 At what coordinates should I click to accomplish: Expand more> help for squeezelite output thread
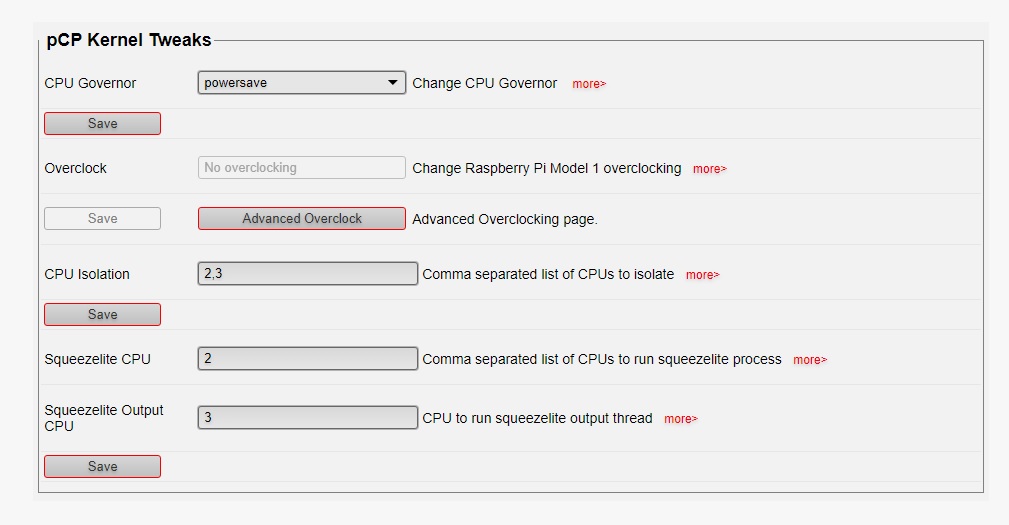[680, 419]
